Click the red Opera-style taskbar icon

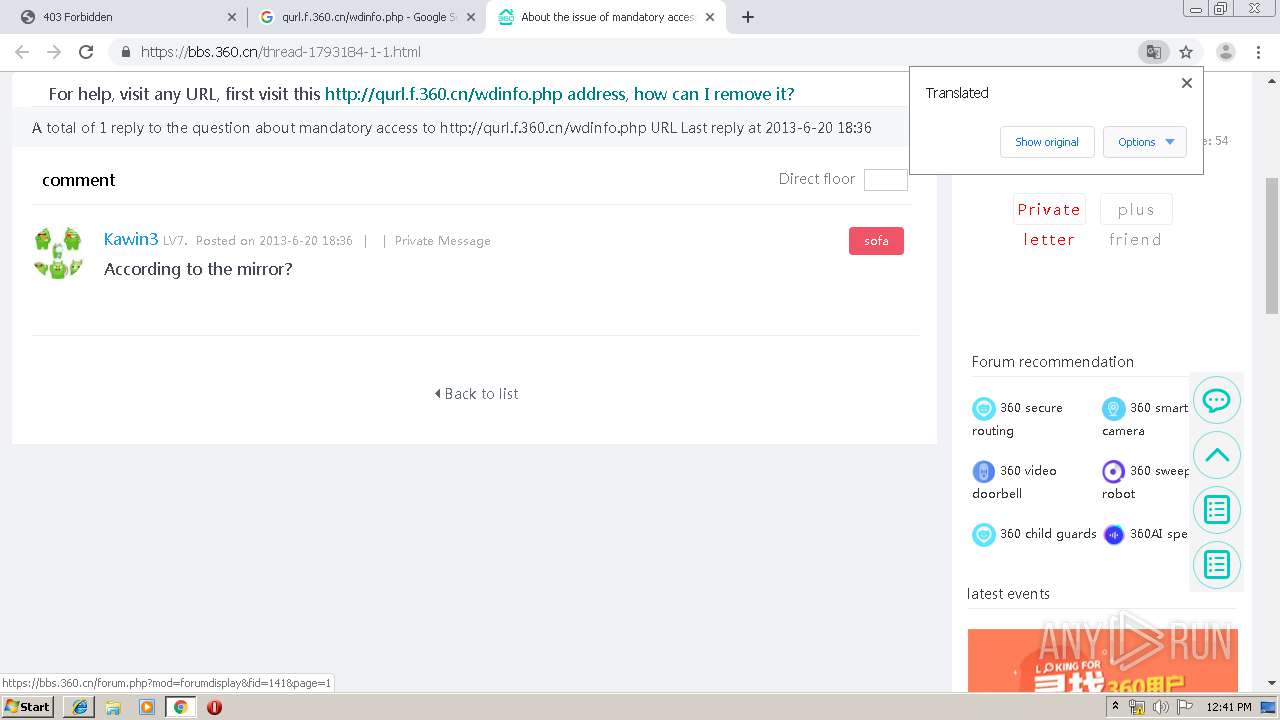[214, 707]
